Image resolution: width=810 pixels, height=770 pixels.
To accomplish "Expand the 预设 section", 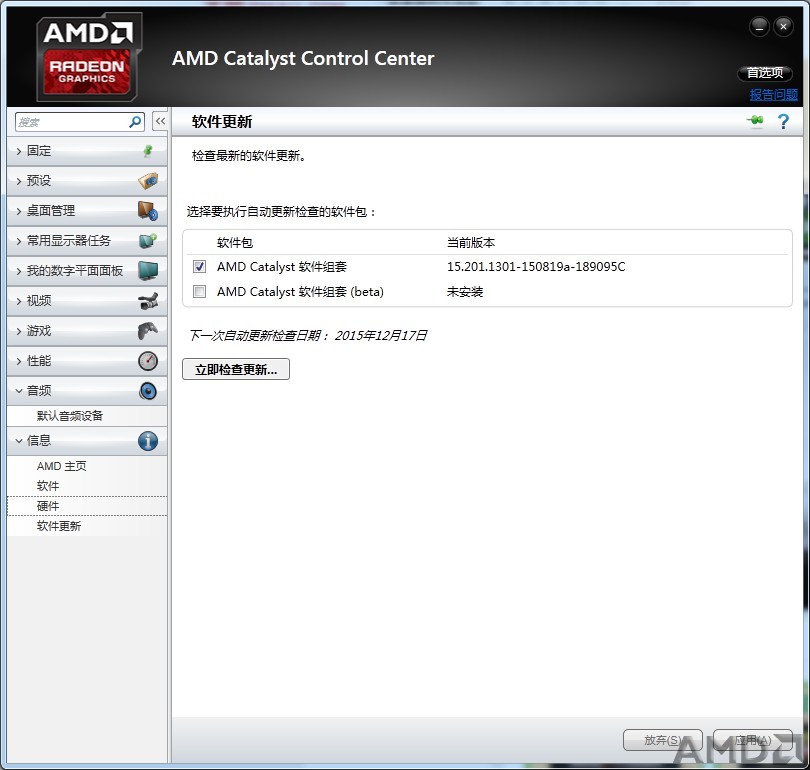I will point(87,181).
